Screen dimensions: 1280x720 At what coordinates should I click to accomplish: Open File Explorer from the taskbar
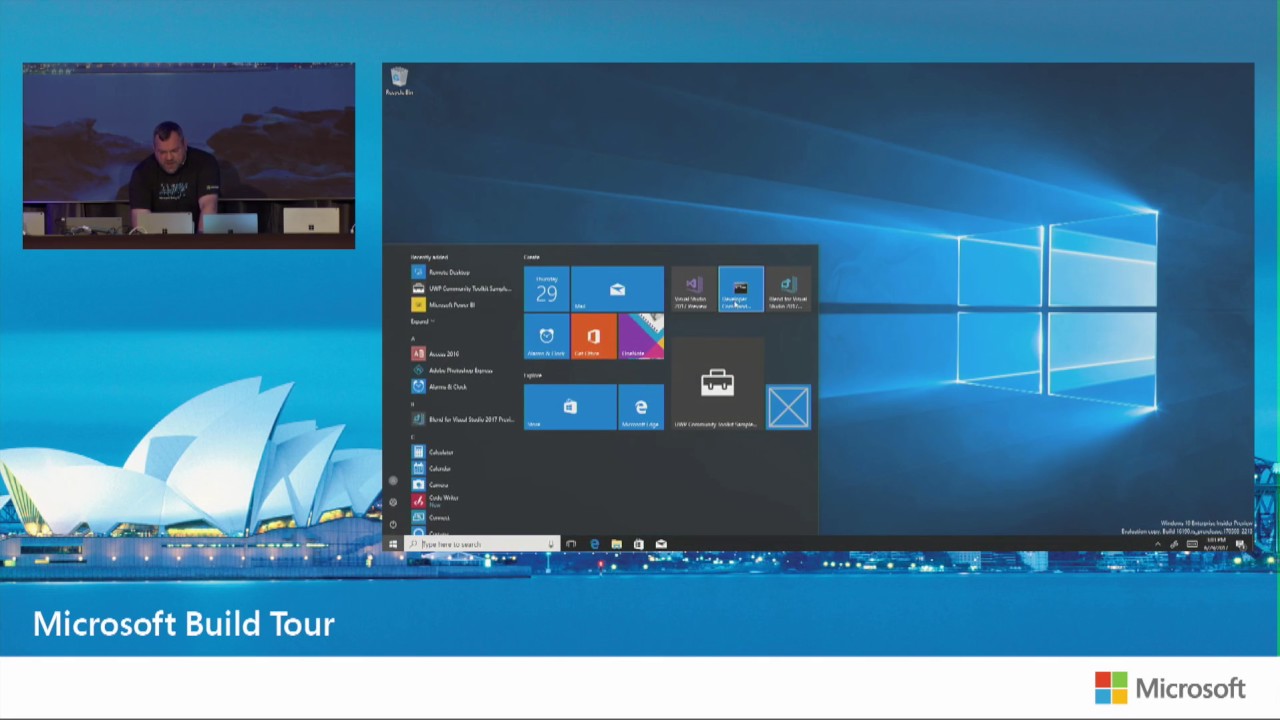[x=616, y=544]
